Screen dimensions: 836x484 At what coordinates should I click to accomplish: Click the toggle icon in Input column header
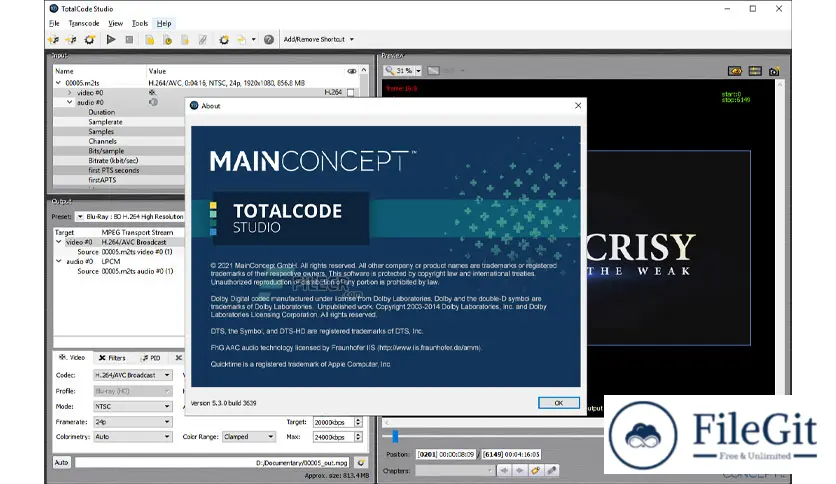tap(352, 71)
